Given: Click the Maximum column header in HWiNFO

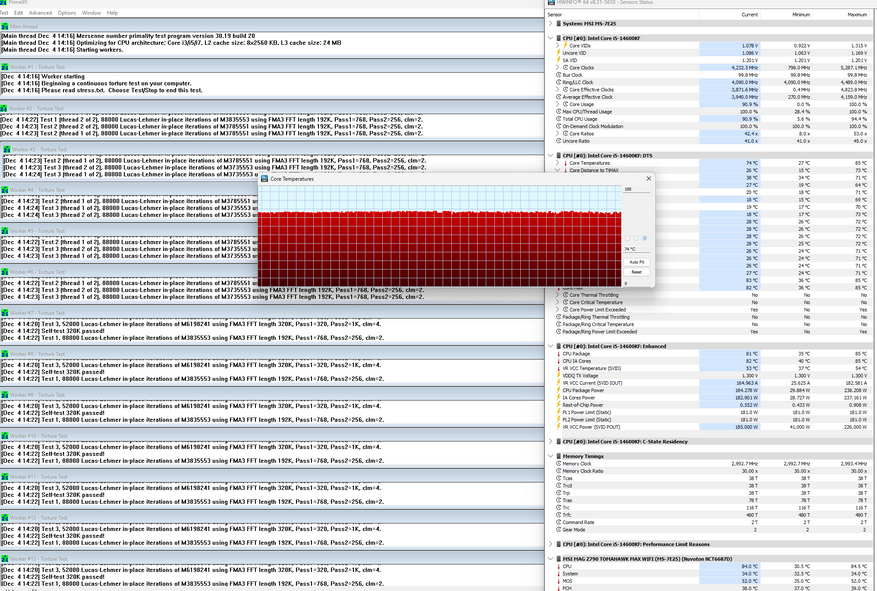Looking at the screenshot, I should coord(857,15).
